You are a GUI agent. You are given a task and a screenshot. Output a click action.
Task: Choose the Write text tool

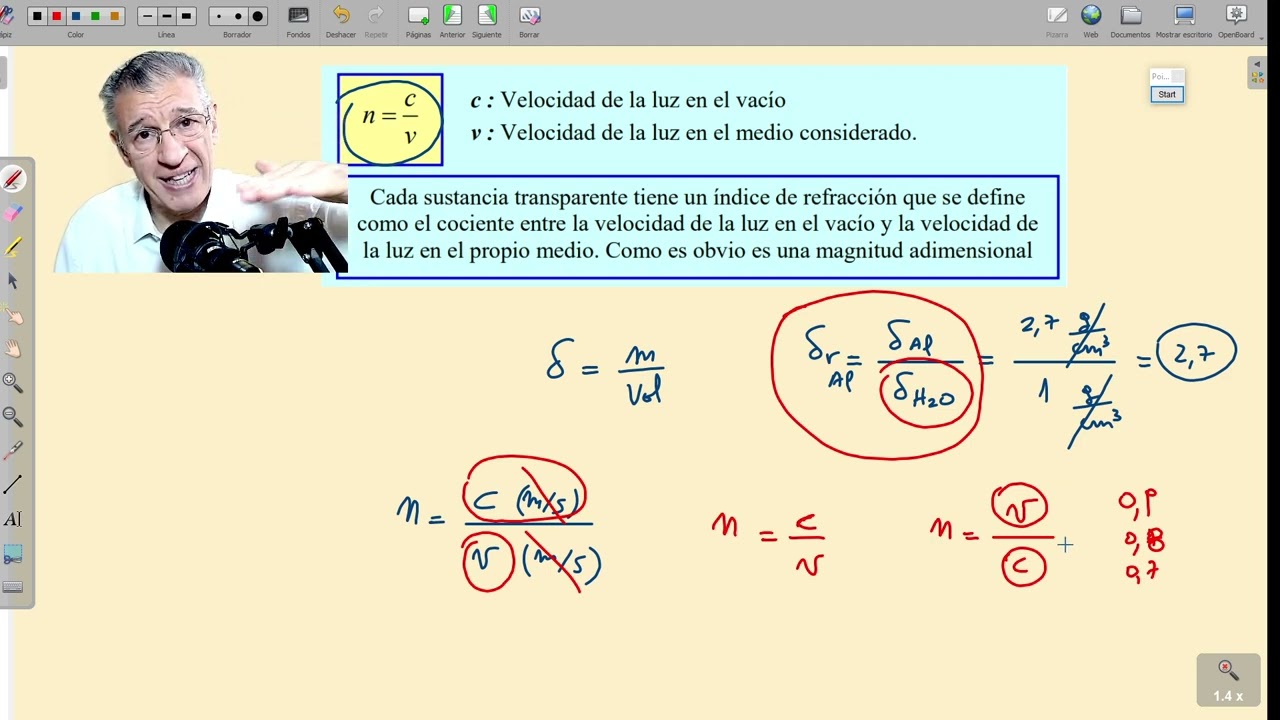click(x=13, y=519)
